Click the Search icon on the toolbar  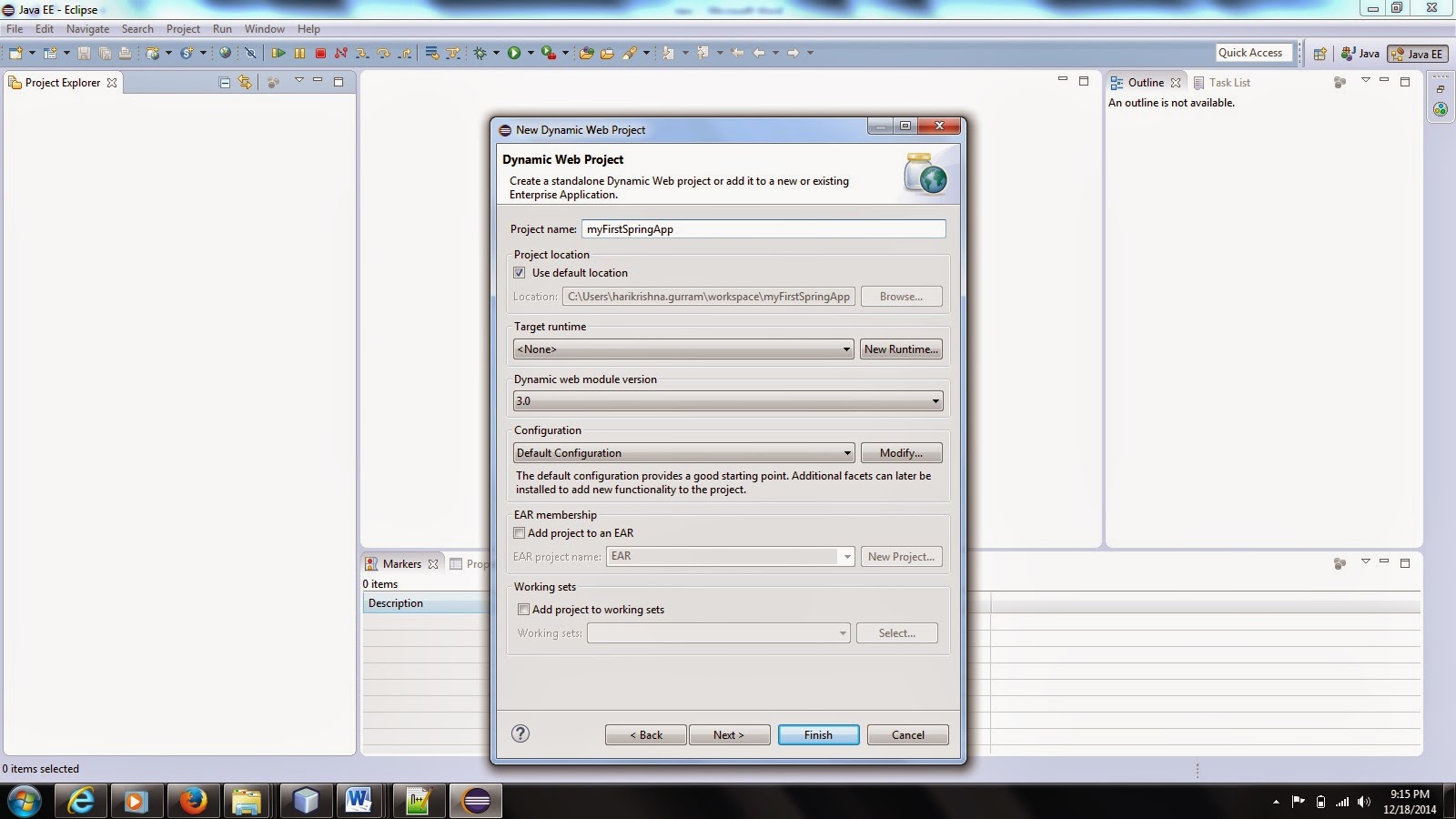(631, 53)
